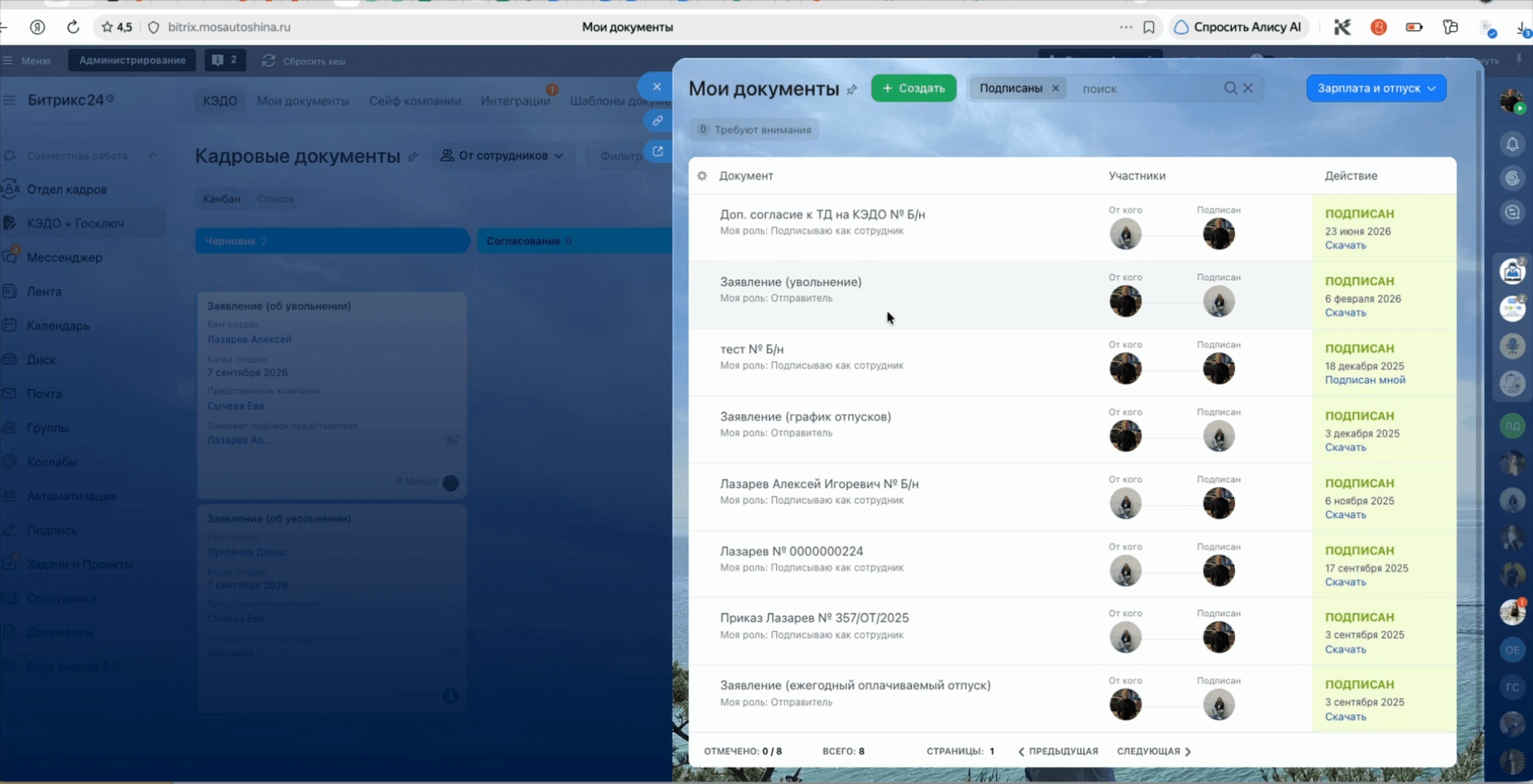This screenshot has height=784, width=1533.
Task: Click the green Создать button
Action: [913, 88]
